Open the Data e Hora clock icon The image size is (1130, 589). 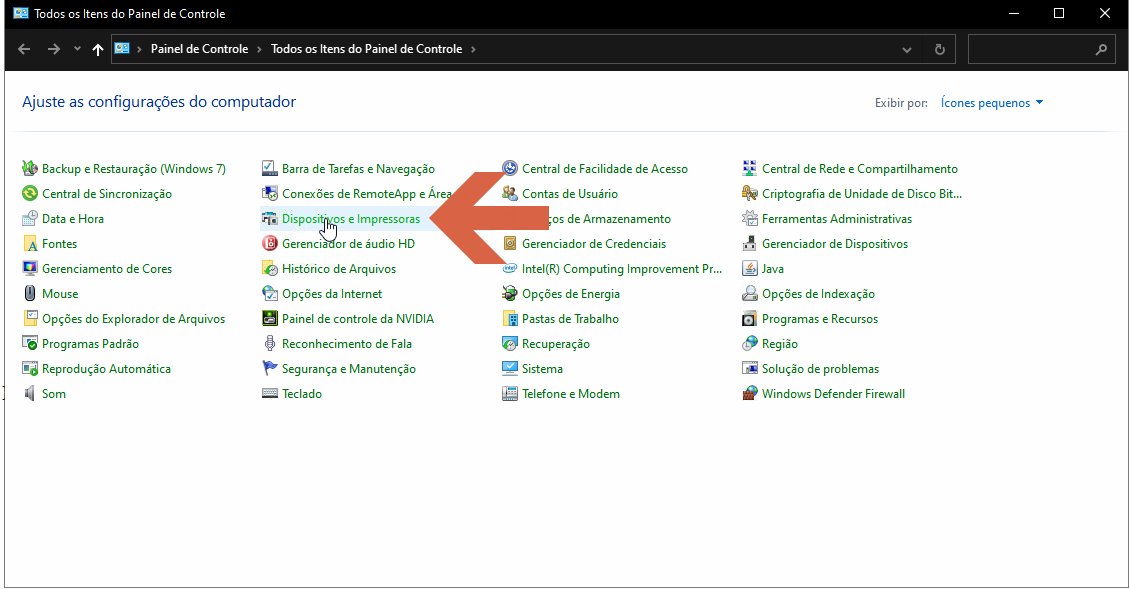coord(30,218)
